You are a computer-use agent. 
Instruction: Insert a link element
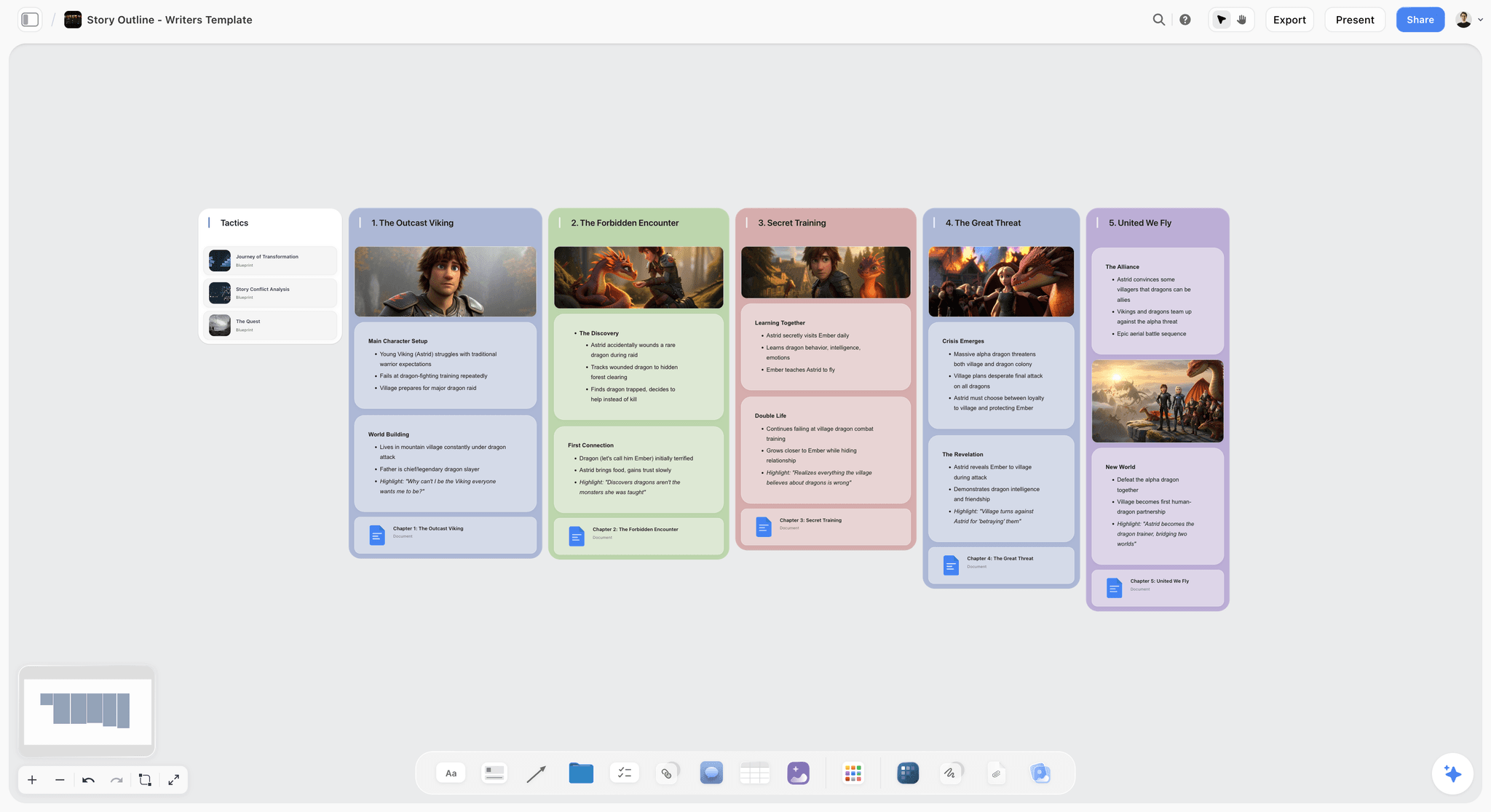[x=668, y=773]
